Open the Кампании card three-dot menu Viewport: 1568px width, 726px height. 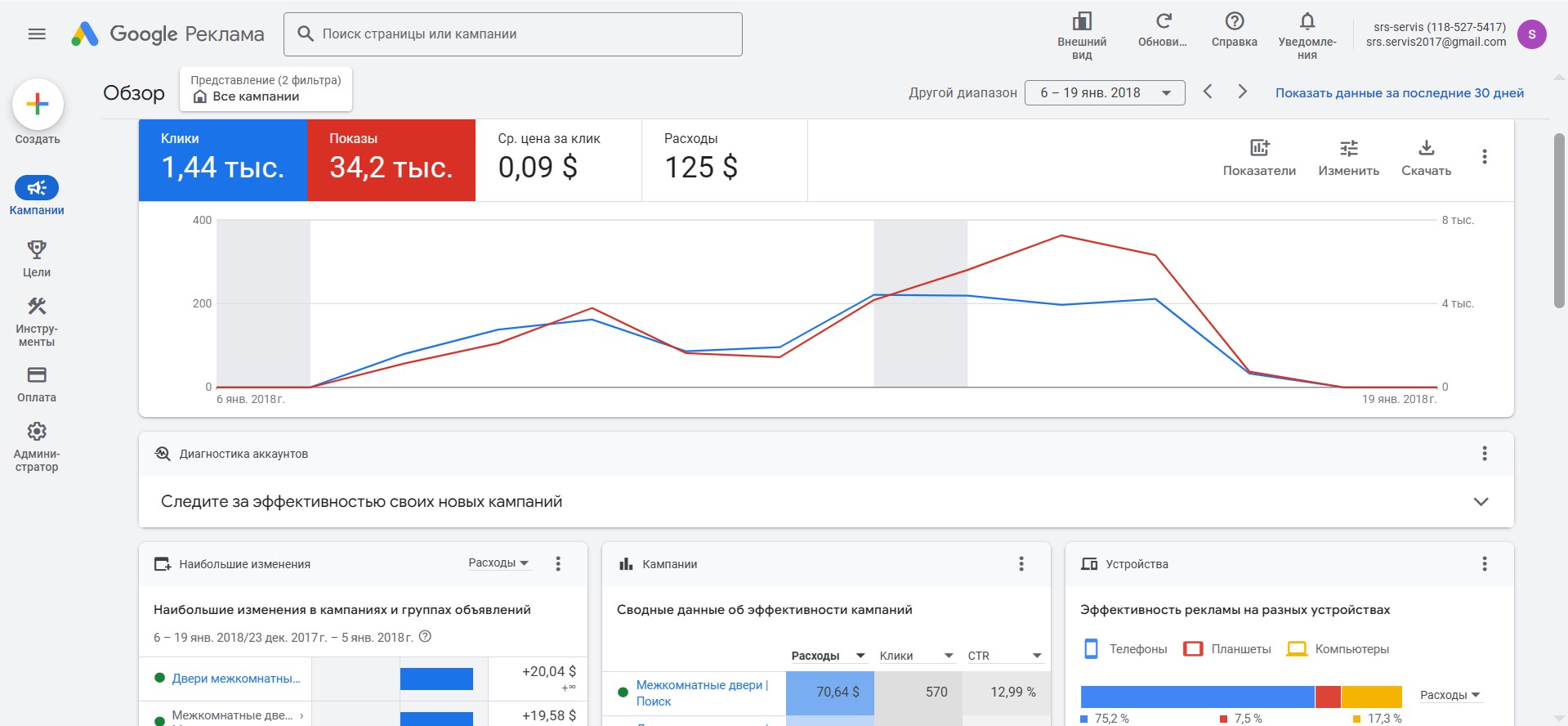point(1021,563)
